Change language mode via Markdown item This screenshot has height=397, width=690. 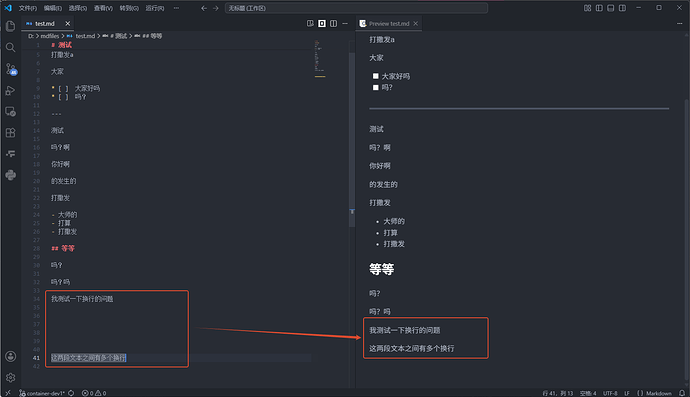(x=654, y=393)
